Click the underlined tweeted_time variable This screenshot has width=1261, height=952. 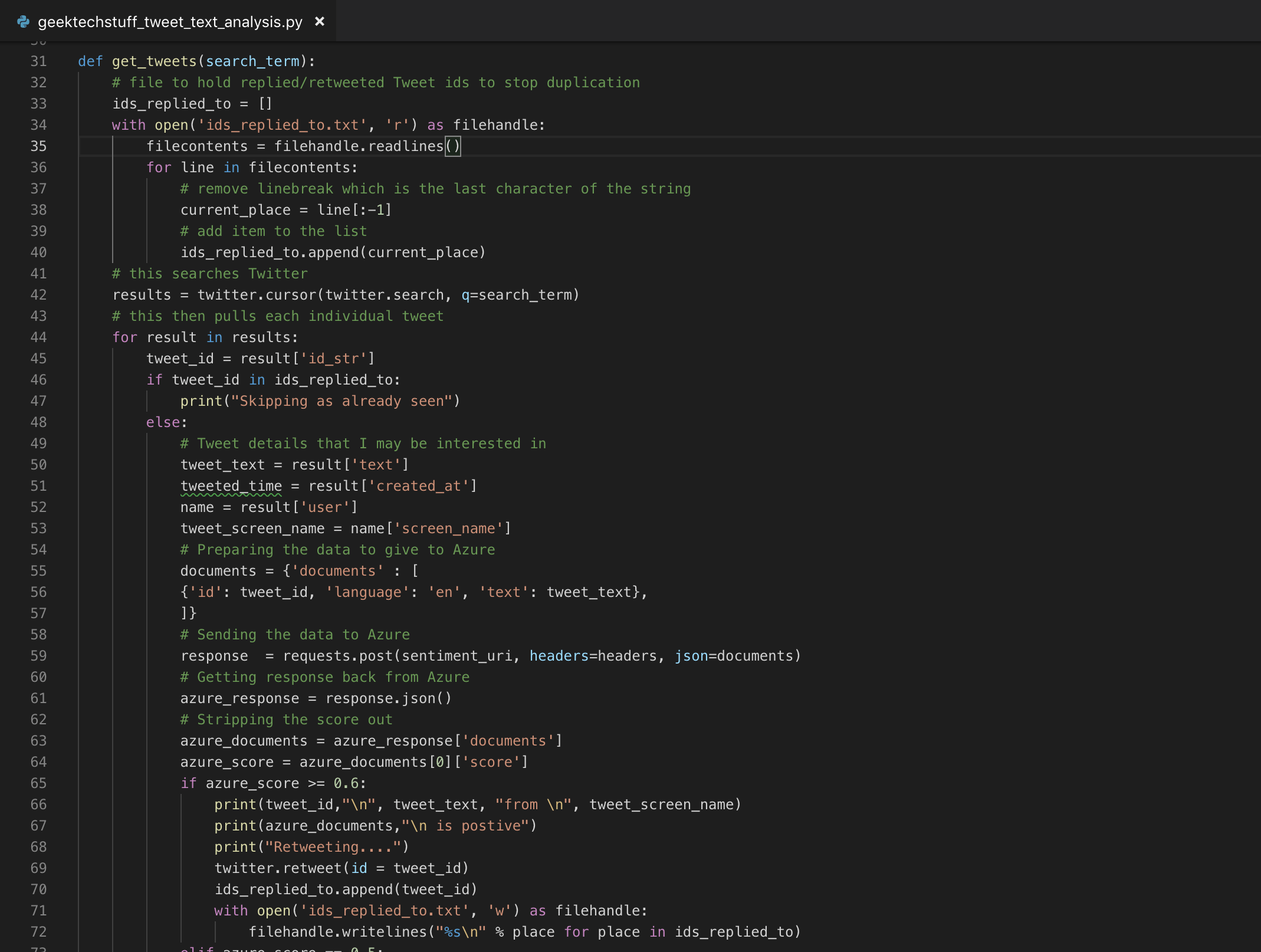click(230, 485)
